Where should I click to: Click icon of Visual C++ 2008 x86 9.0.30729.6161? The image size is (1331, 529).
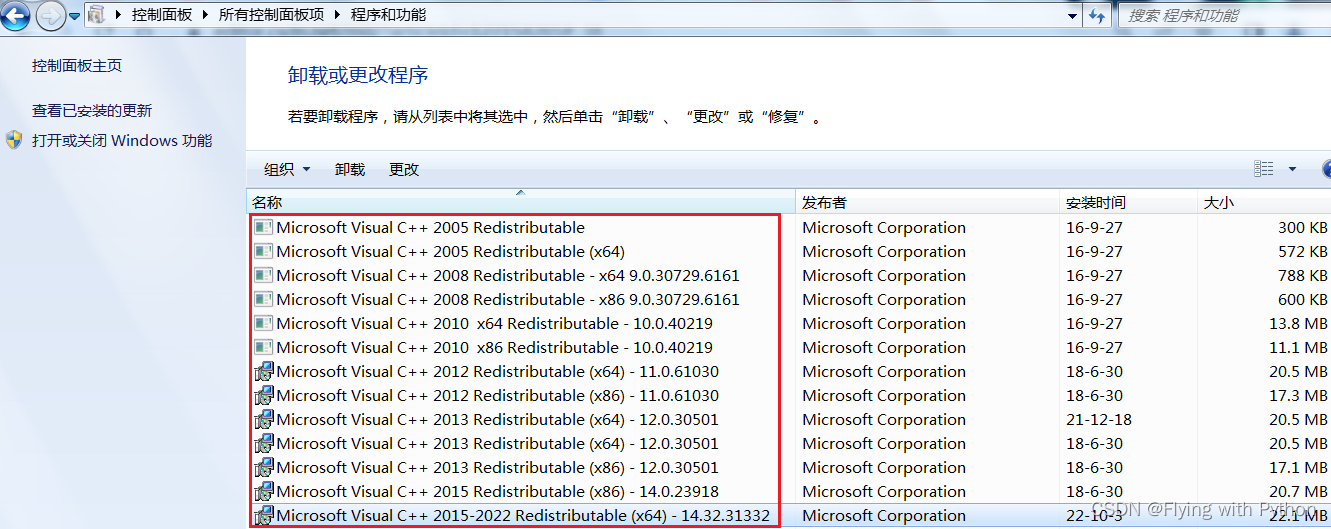tap(263, 299)
